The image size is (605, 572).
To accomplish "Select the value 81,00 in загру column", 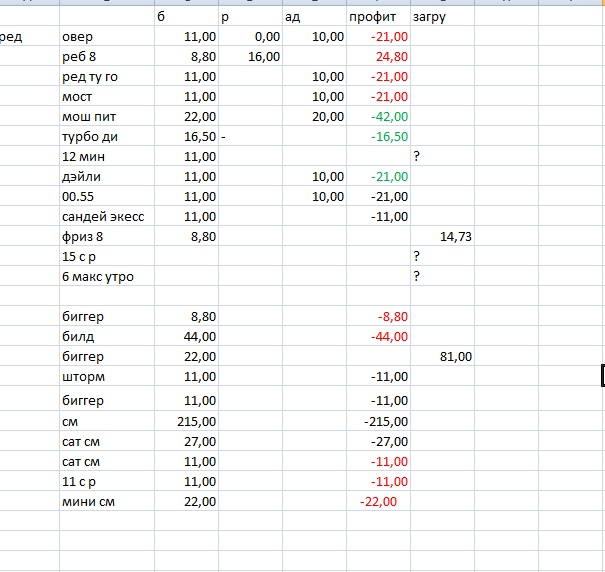I will (456, 357).
